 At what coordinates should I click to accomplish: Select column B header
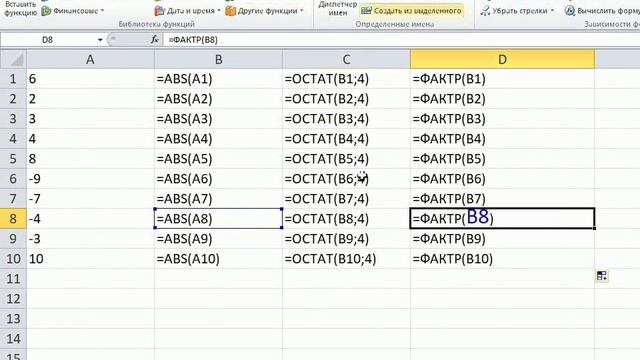(x=218, y=59)
